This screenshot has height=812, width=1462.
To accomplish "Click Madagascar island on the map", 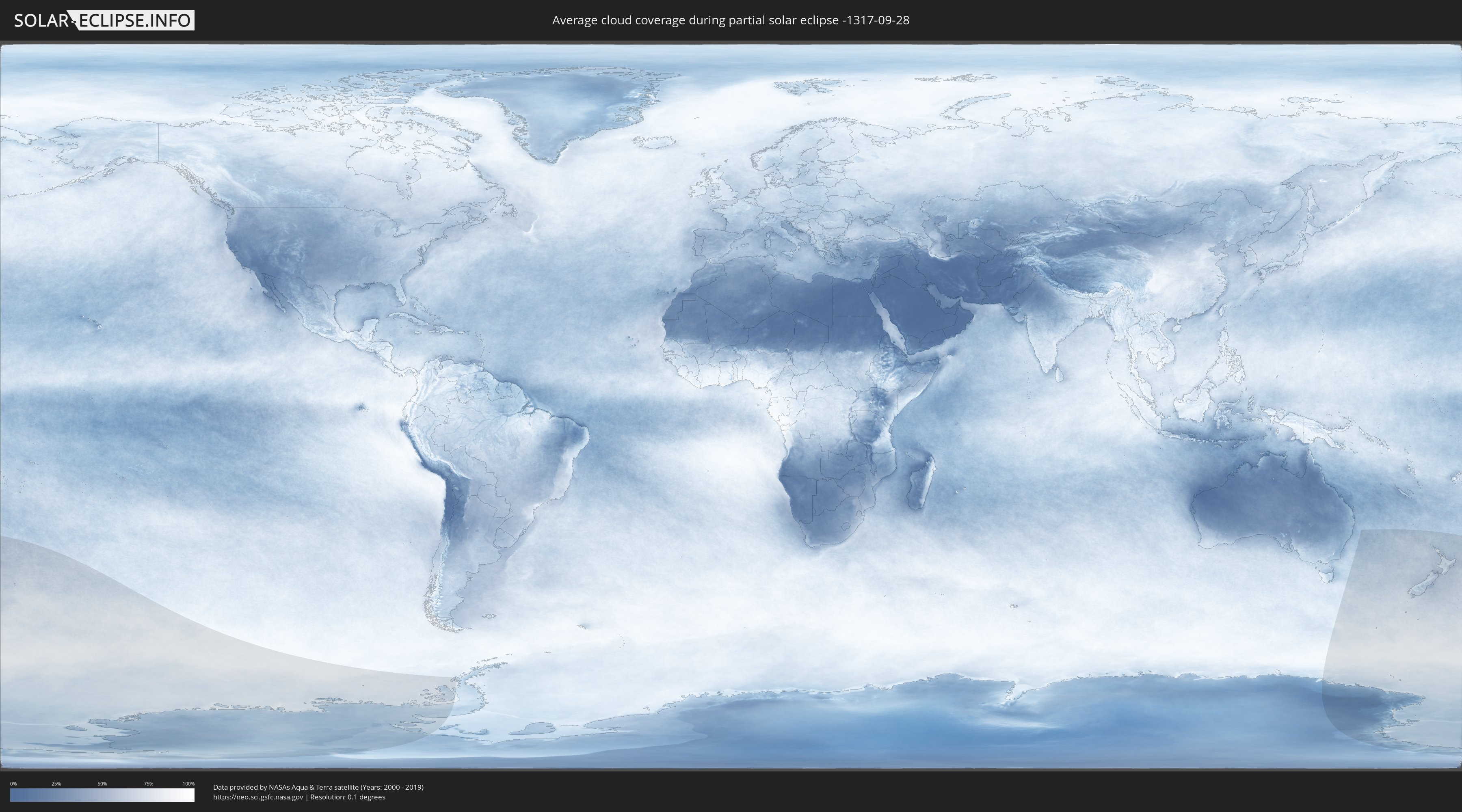I will [x=922, y=481].
